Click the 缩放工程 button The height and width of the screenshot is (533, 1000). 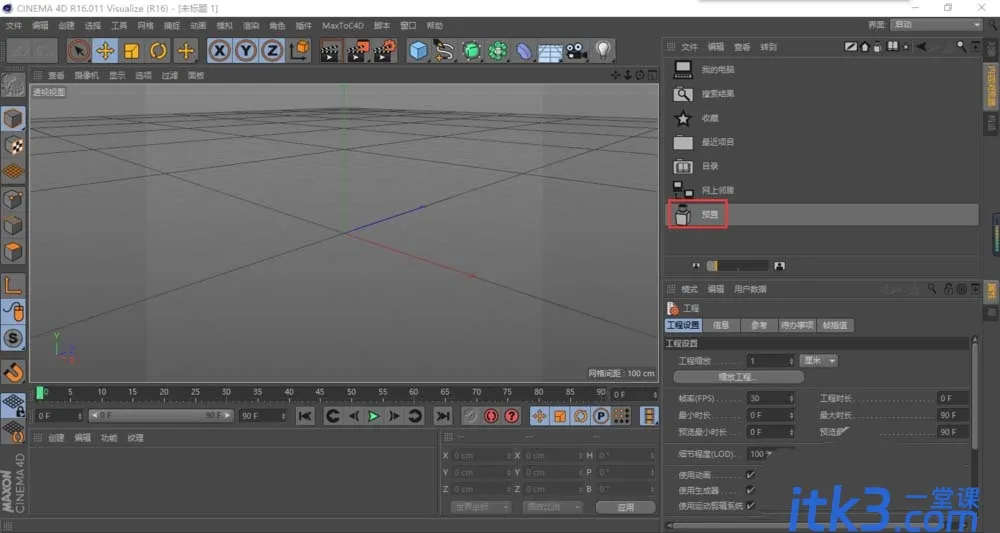tap(738, 377)
